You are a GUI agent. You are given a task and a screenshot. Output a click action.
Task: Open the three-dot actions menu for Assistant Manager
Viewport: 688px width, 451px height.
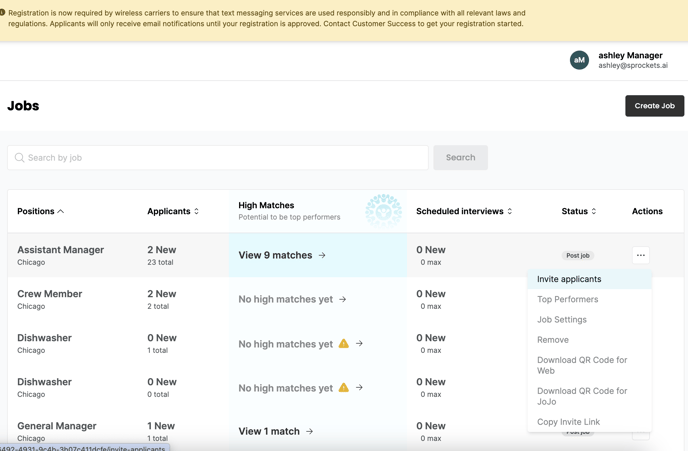641,255
